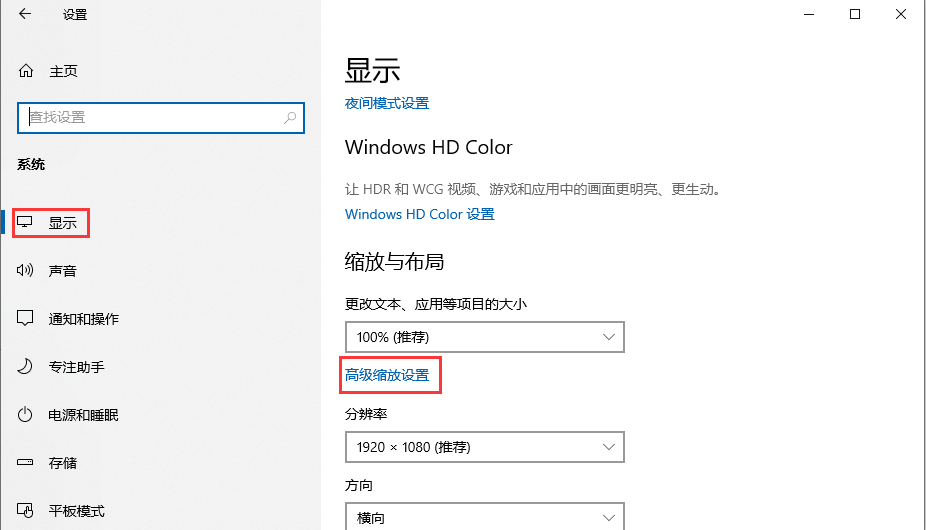Open the 夜间模式设置 link
The height and width of the screenshot is (530, 926).
click(x=387, y=103)
